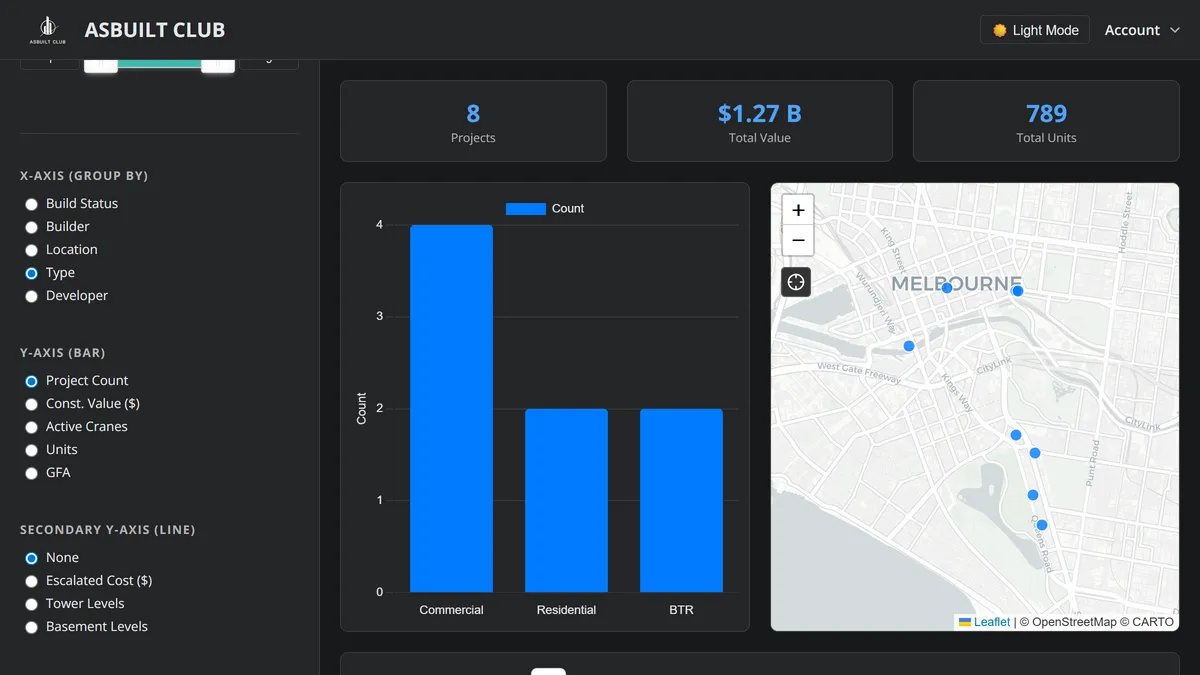This screenshot has height=675, width=1200.
Task: Click the sun icon in Light Mode button
Action: tap(999, 30)
